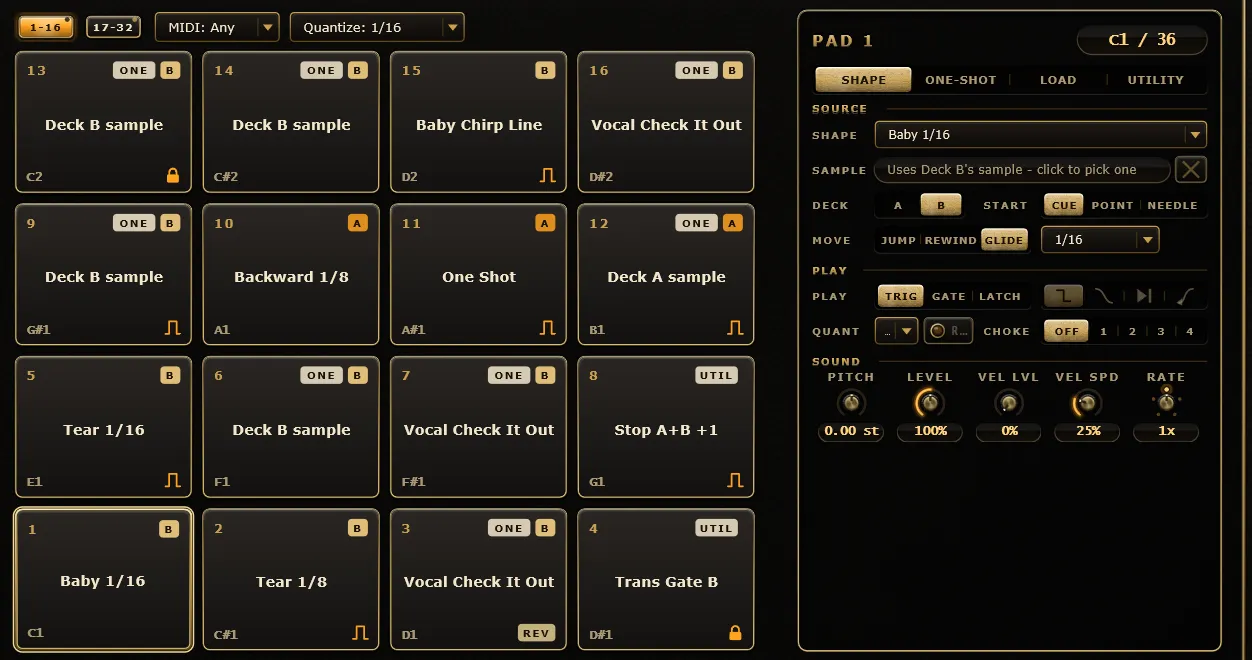Viewport: 1252px width, 660px height.
Task: Click the trigger envelope icon on pad 15
Action: 547,176
